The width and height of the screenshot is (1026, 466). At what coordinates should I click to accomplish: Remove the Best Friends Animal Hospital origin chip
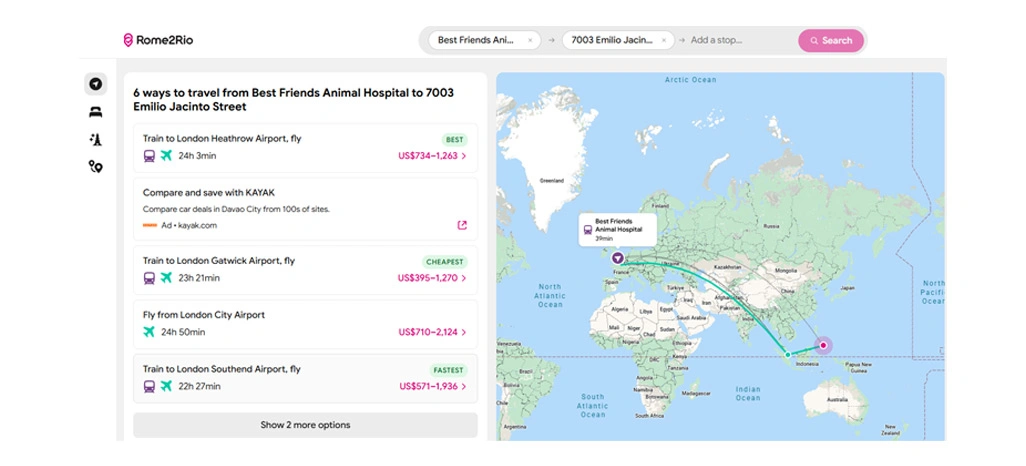tap(530, 41)
